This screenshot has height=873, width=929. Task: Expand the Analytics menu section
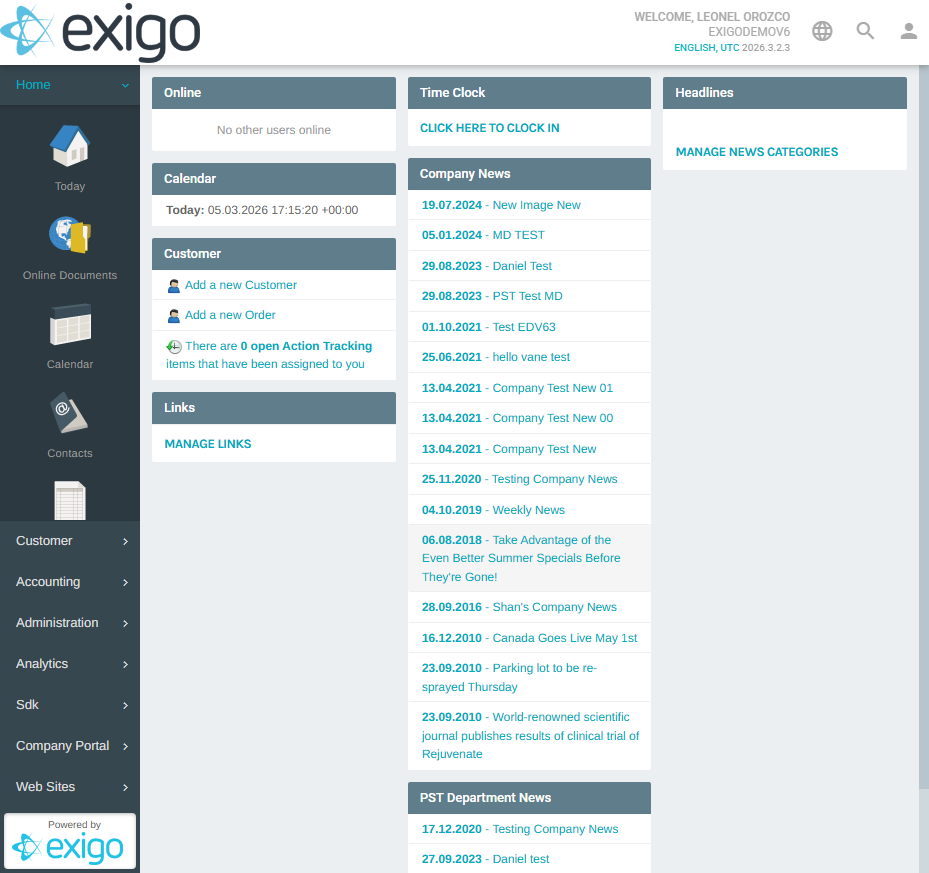(70, 663)
